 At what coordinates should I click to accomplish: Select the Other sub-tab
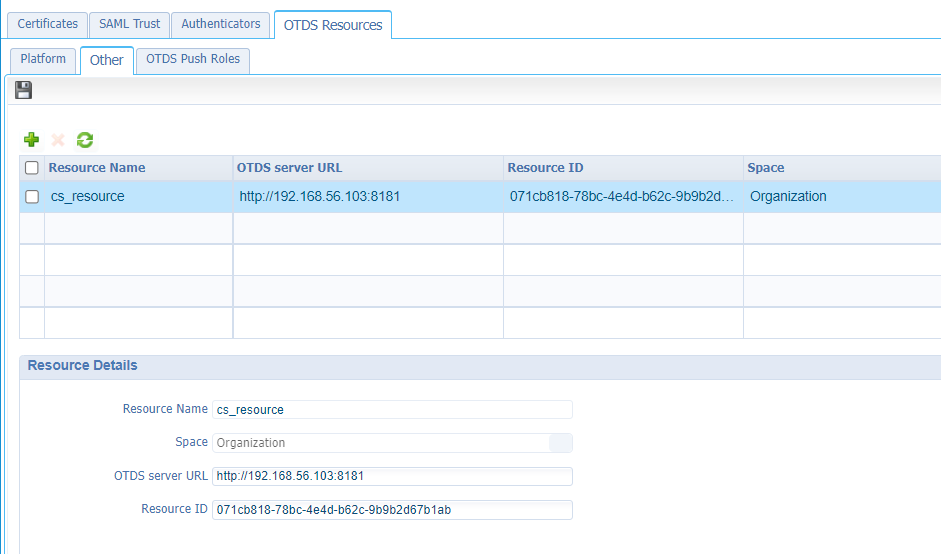tap(107, 60)
